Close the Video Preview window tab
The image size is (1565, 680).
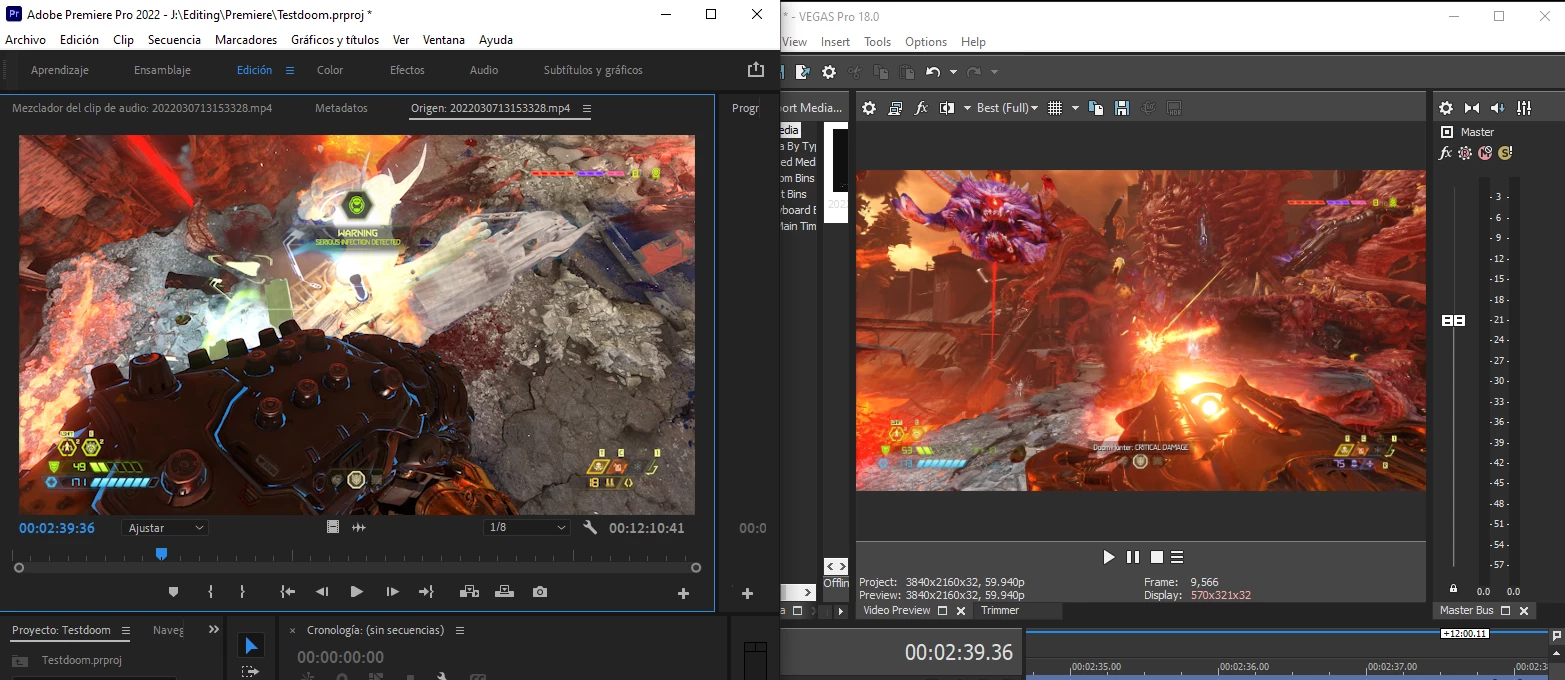click(961, 611)
